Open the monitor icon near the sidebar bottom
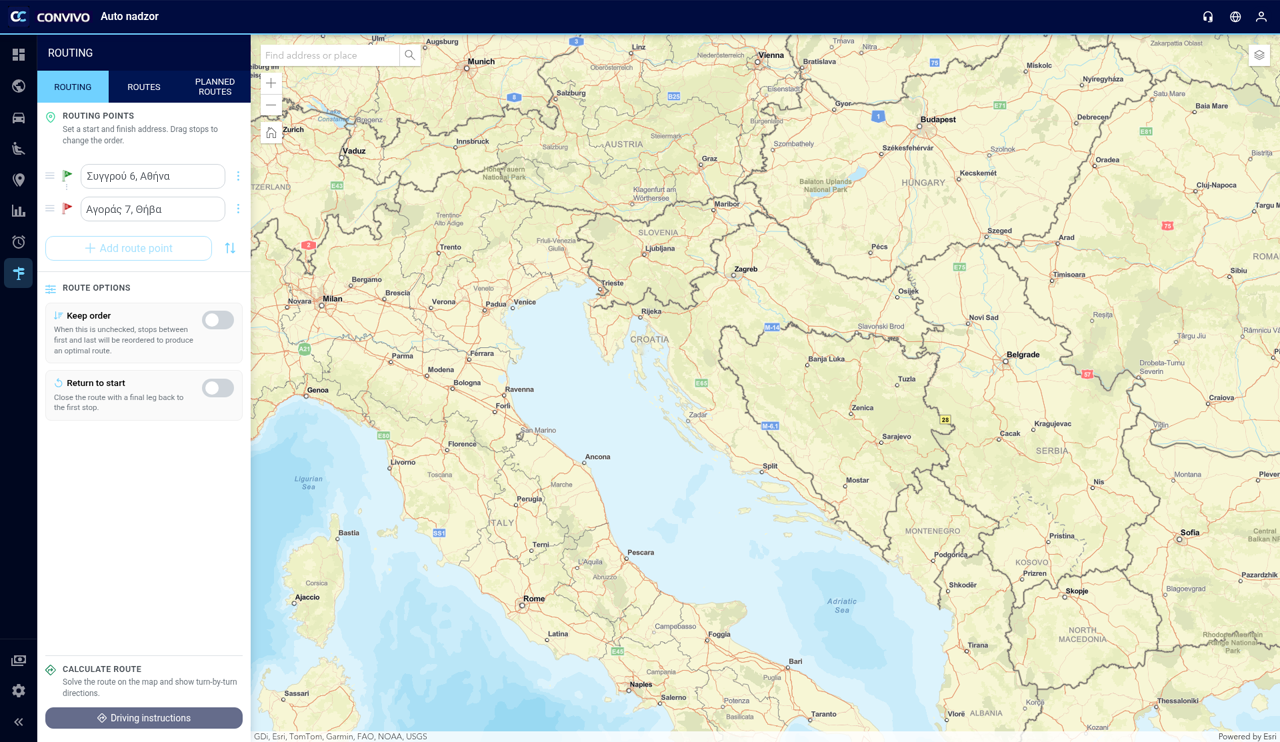Image resolution: width=1280 pixels, height=742 pixels. pyautogui.click(x=18, y=660)
